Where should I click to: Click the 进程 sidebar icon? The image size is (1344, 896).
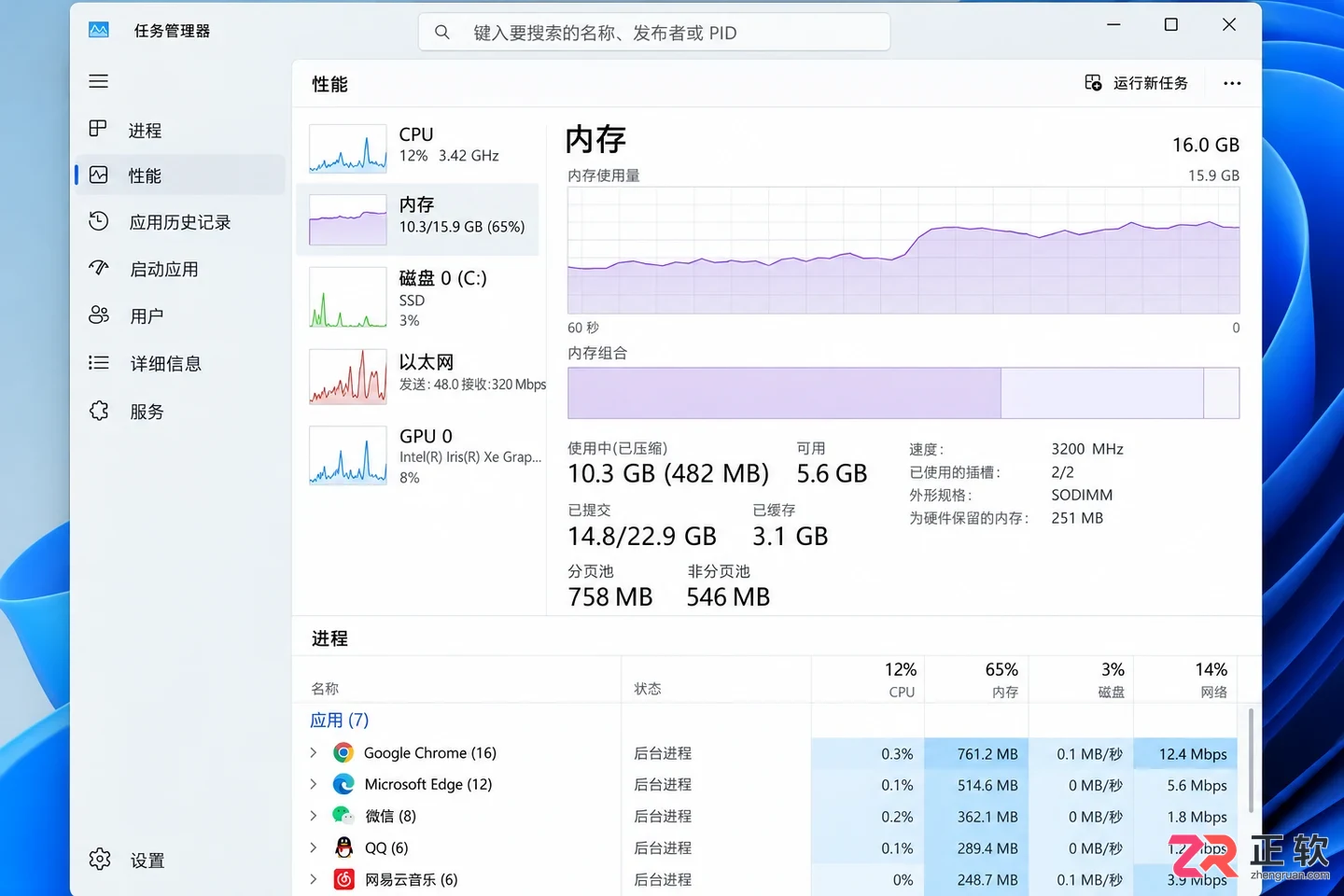(98, 129)
